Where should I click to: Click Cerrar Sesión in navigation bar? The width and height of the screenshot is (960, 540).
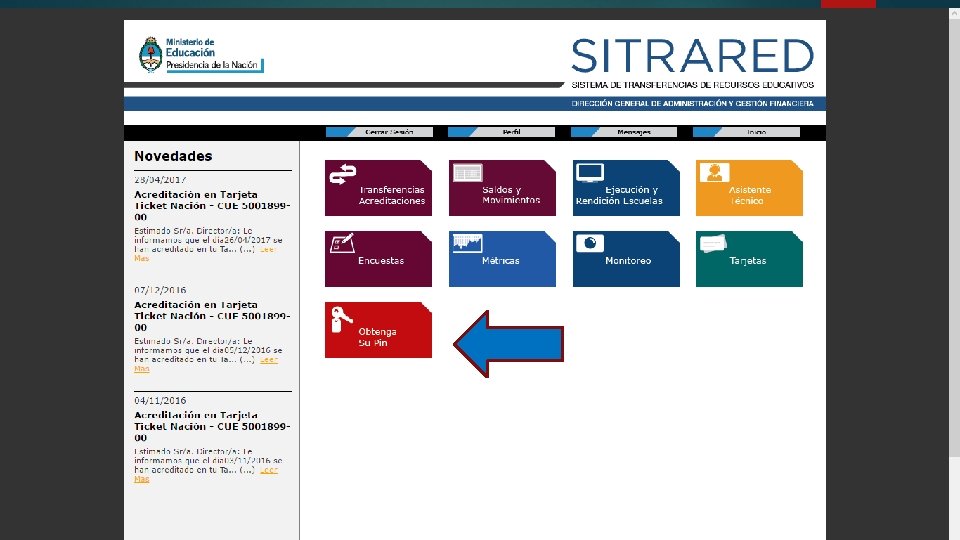tap(380, 132)
